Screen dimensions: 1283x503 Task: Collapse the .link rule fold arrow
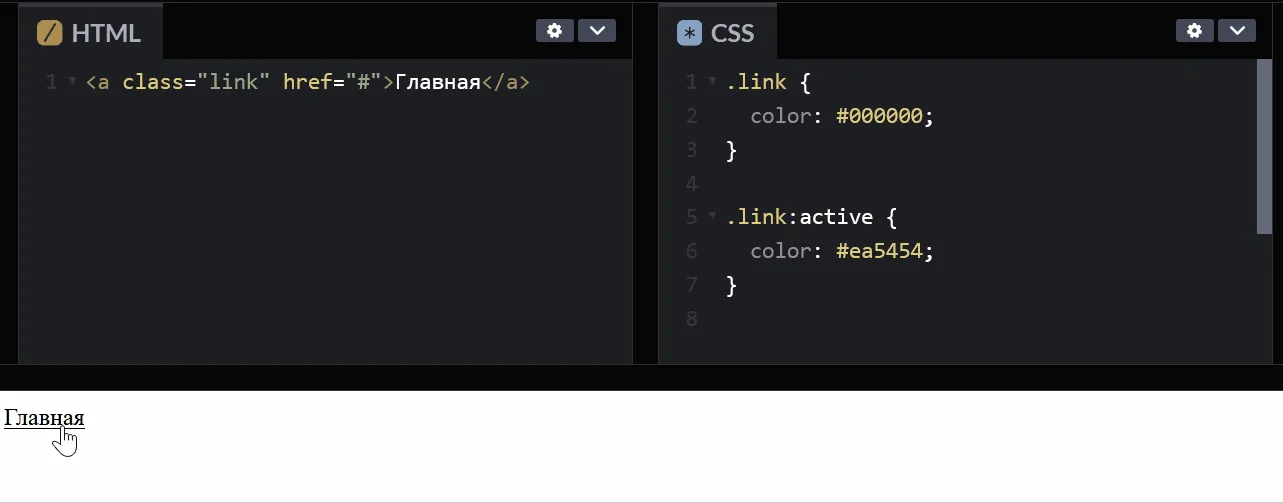click(x=712, y=81)
